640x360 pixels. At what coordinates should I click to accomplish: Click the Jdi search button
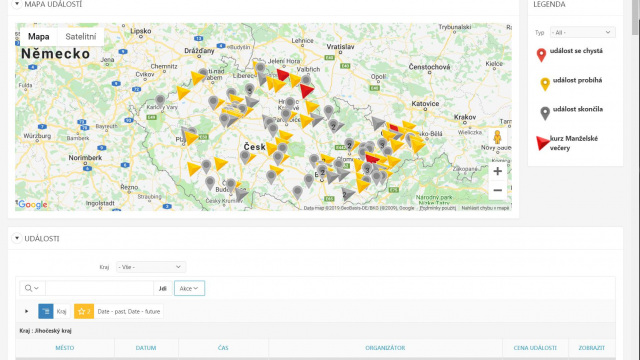click(162, 288)
